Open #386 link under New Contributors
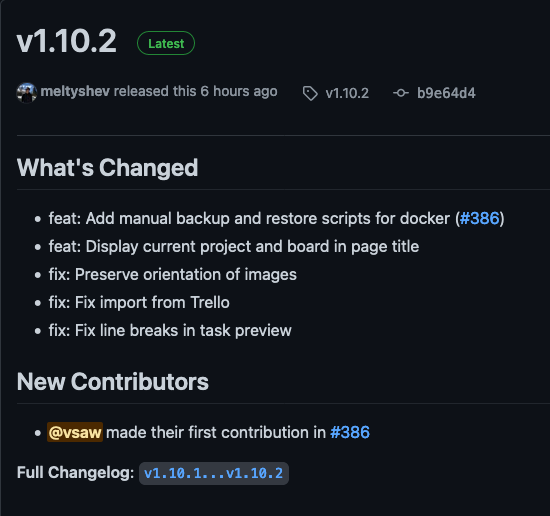Viewport: 550px width, 516px height. pos(350,432)
